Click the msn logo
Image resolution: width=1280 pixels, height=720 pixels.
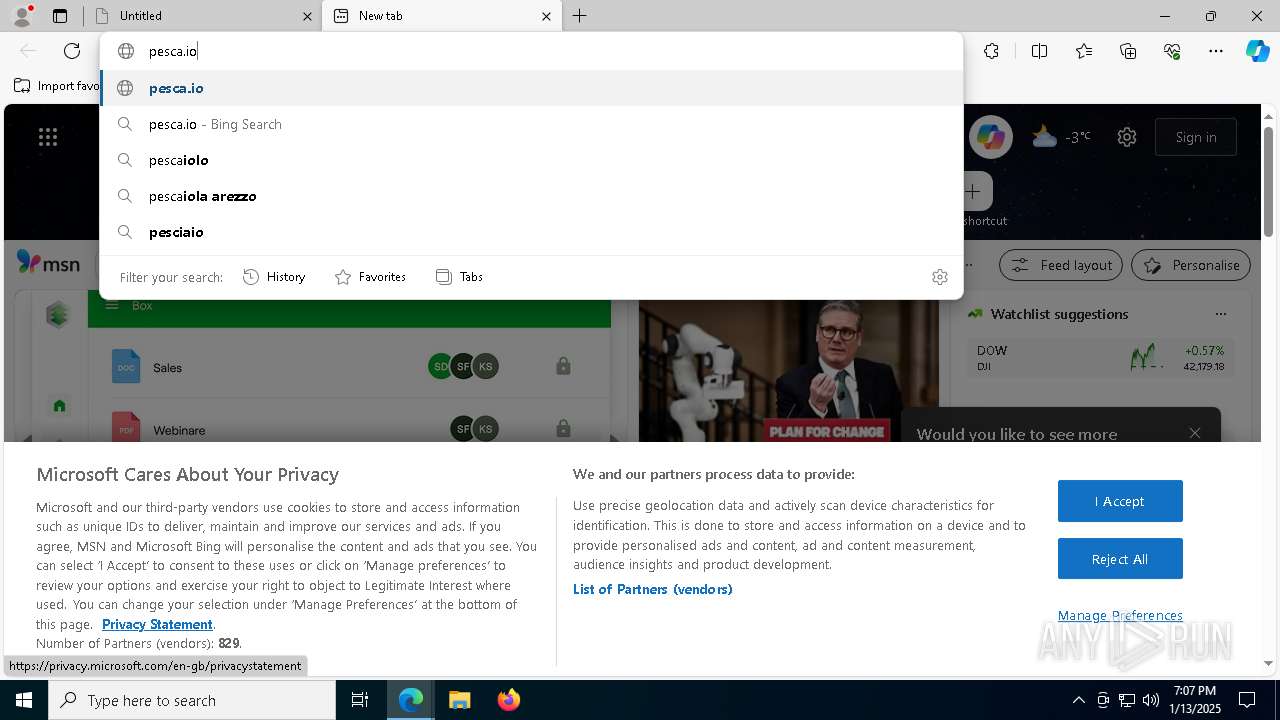click(48, 263)
